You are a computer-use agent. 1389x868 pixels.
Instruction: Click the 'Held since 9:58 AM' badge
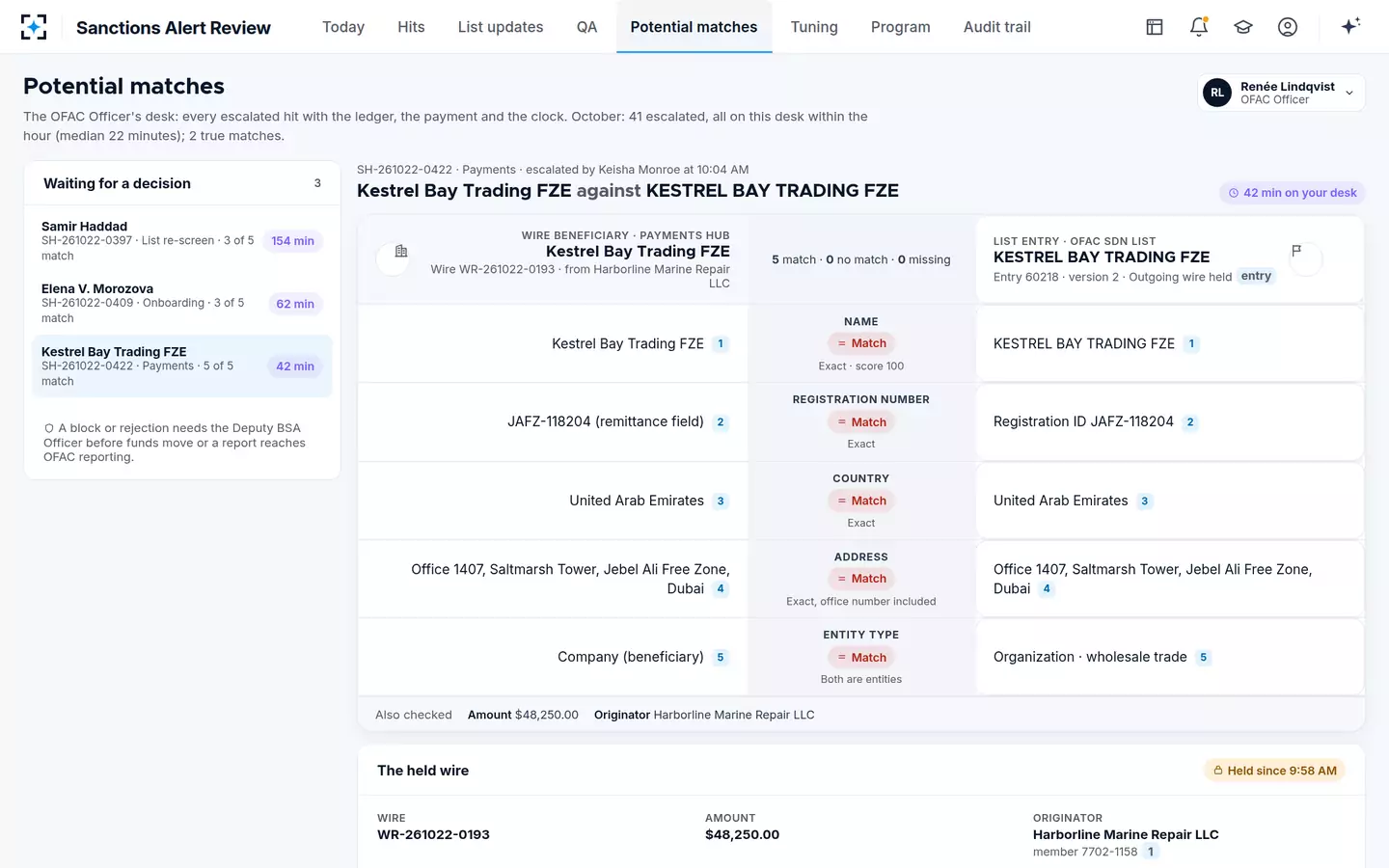[1274, 771]
